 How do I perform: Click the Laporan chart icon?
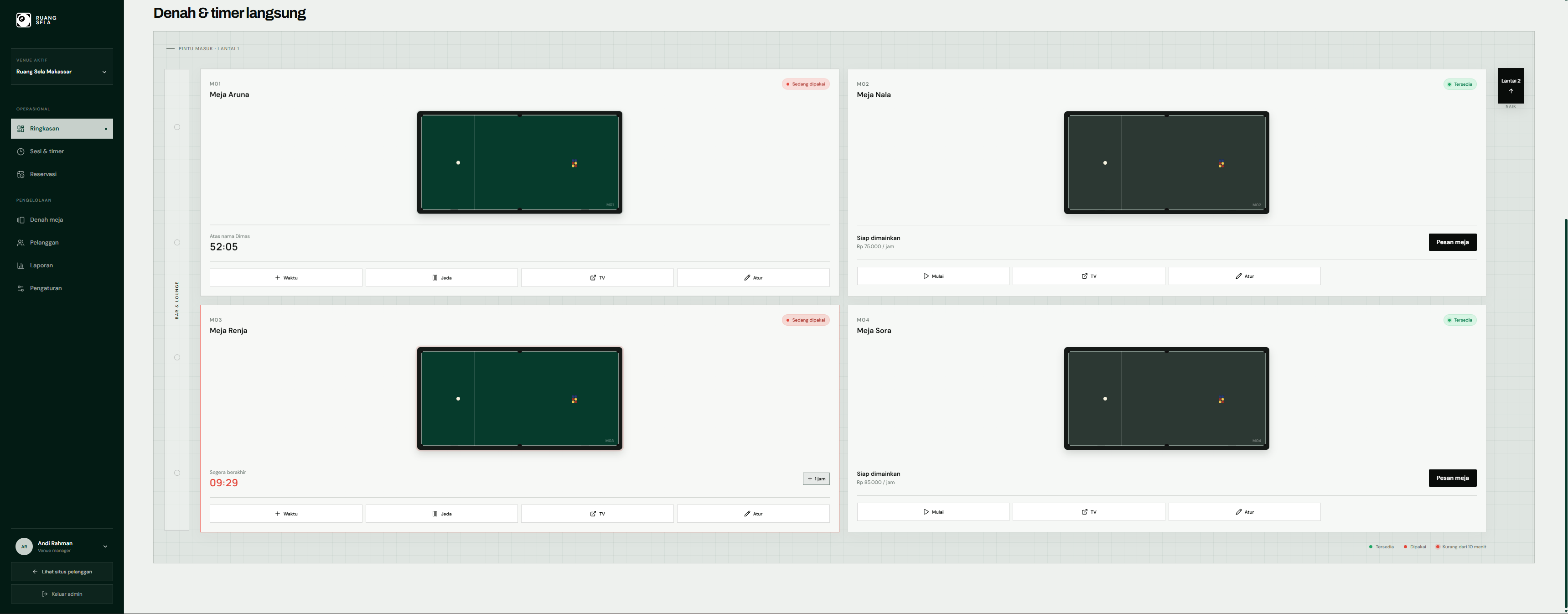click(21, 265)
